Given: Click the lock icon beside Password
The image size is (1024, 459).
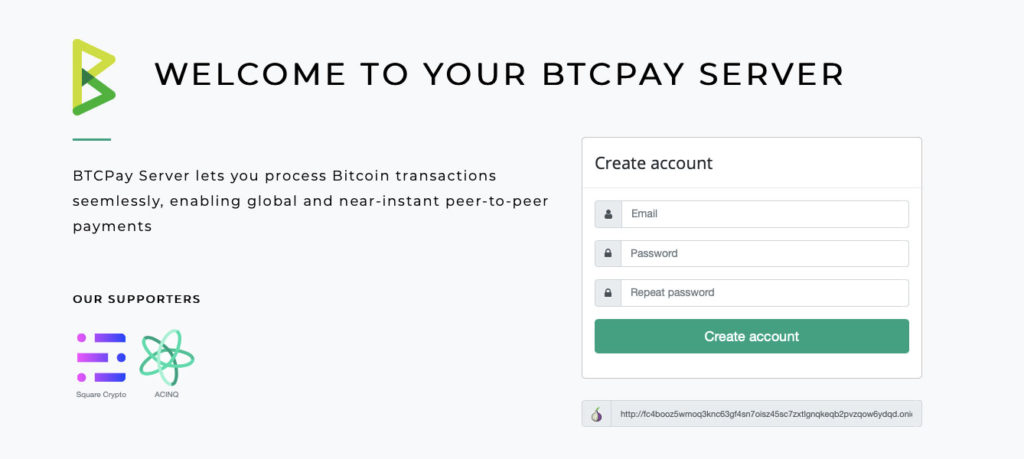Looking at the screenshot, I should (608, 253).
